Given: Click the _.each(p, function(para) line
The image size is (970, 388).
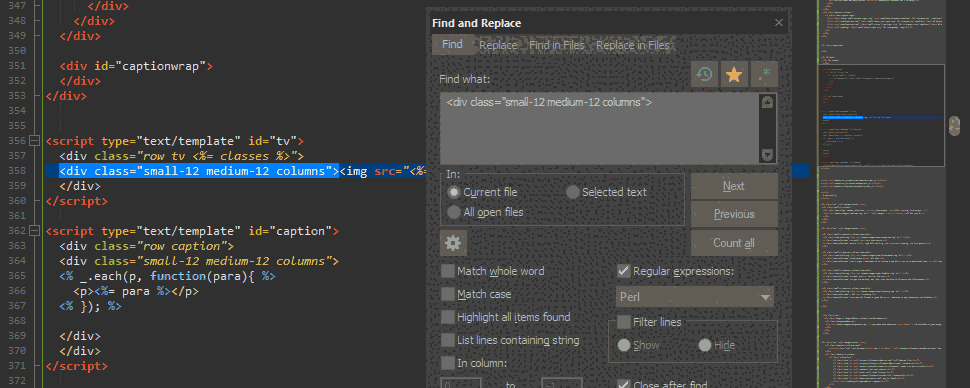Looking at the screenshot, I should [168, 276].
